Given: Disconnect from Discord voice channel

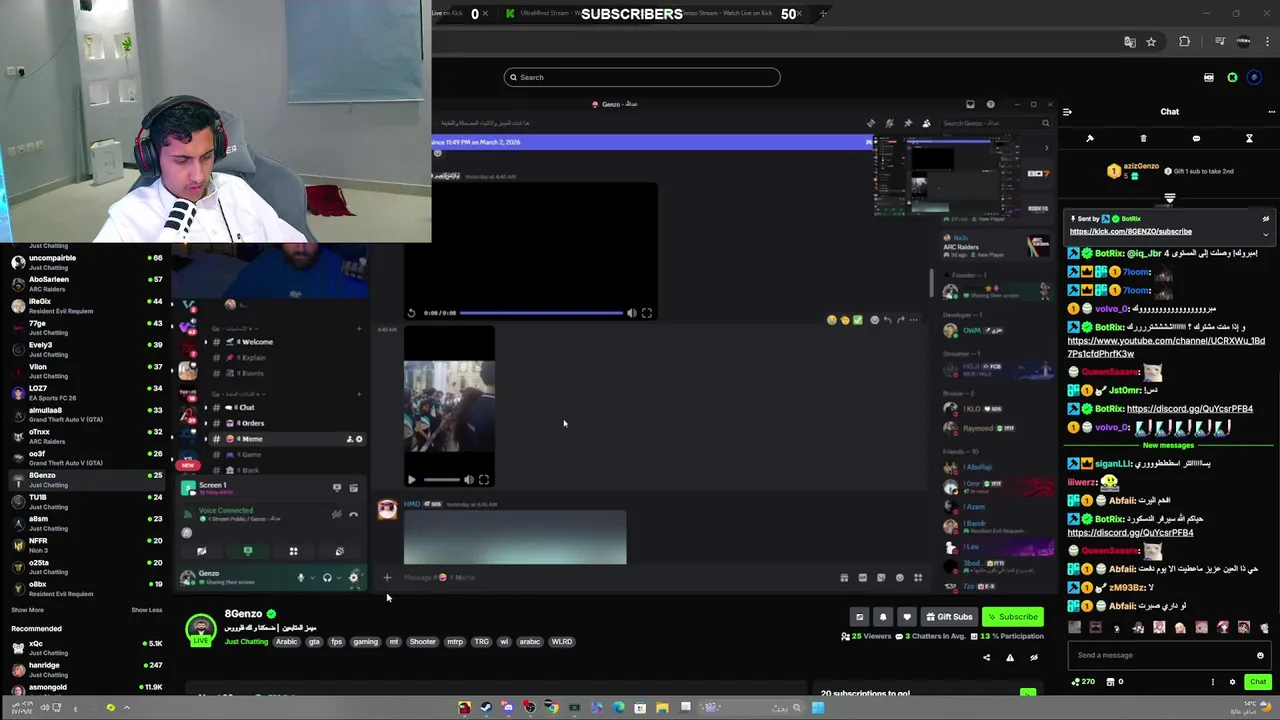Looking at the screenshot, I should 353,514.
